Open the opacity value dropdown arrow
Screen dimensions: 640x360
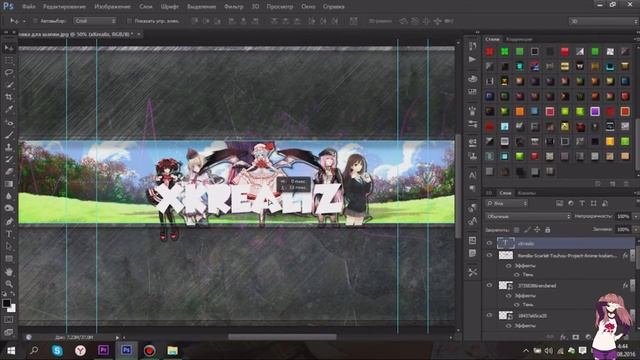coord(635,216)
